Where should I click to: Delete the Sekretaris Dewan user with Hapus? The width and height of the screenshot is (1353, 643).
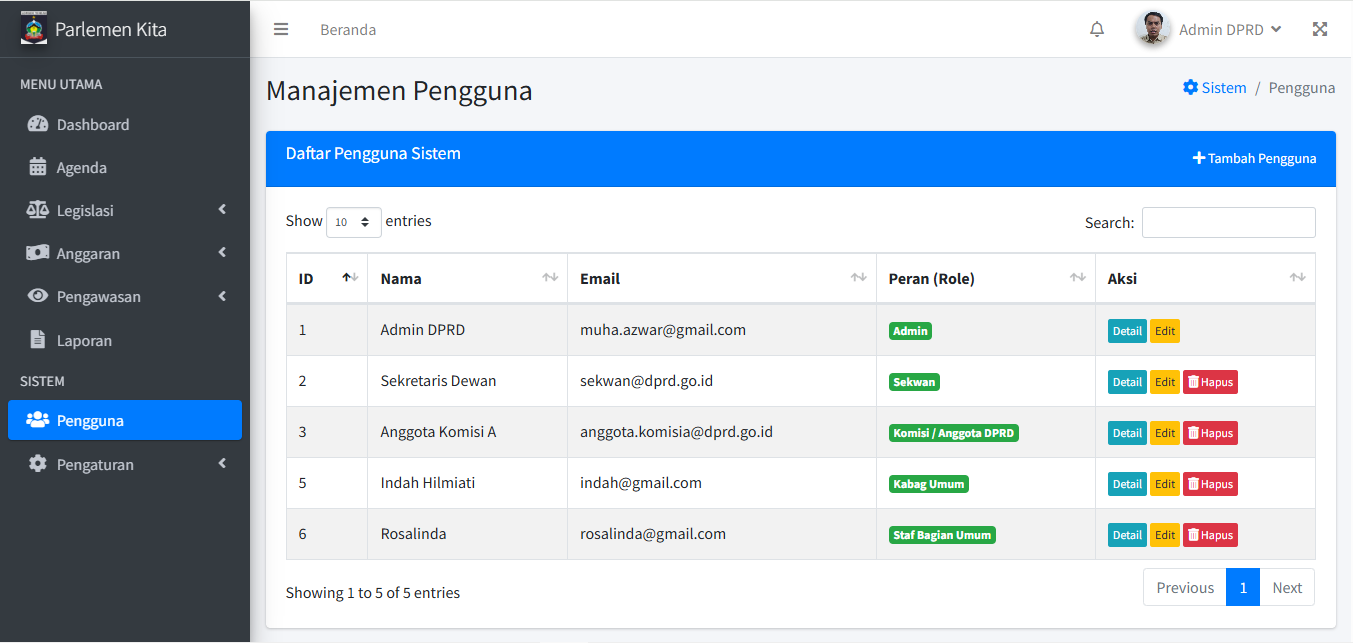pyautogui.click(x=1210, y=382)
